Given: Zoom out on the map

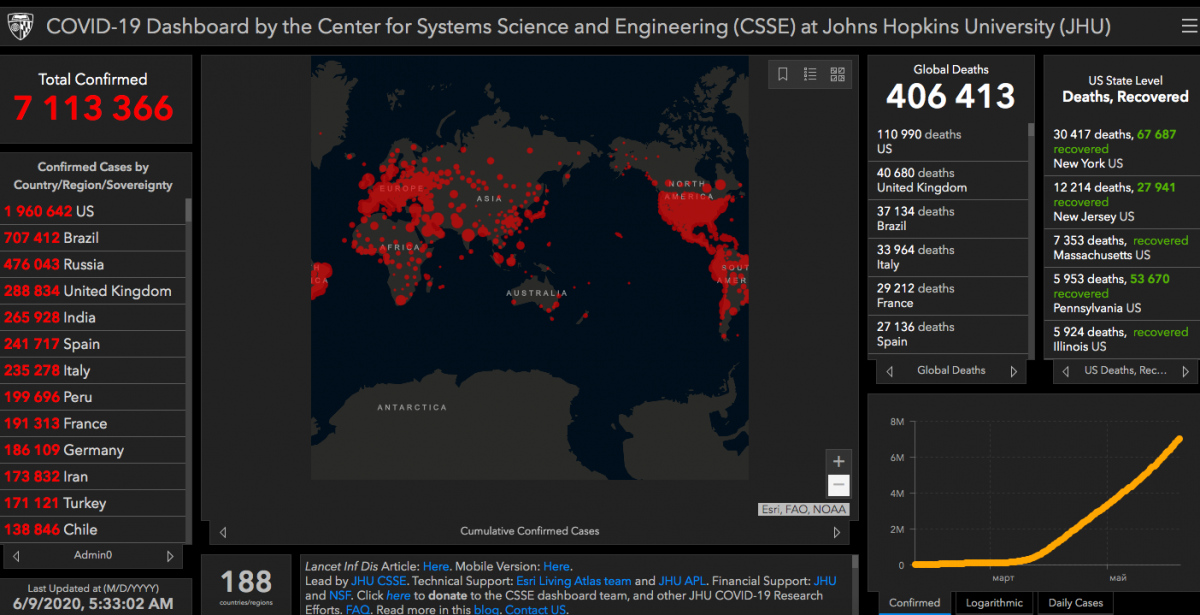Looking at the screenshot, I should pyautogui.click(x=839, y=486).
